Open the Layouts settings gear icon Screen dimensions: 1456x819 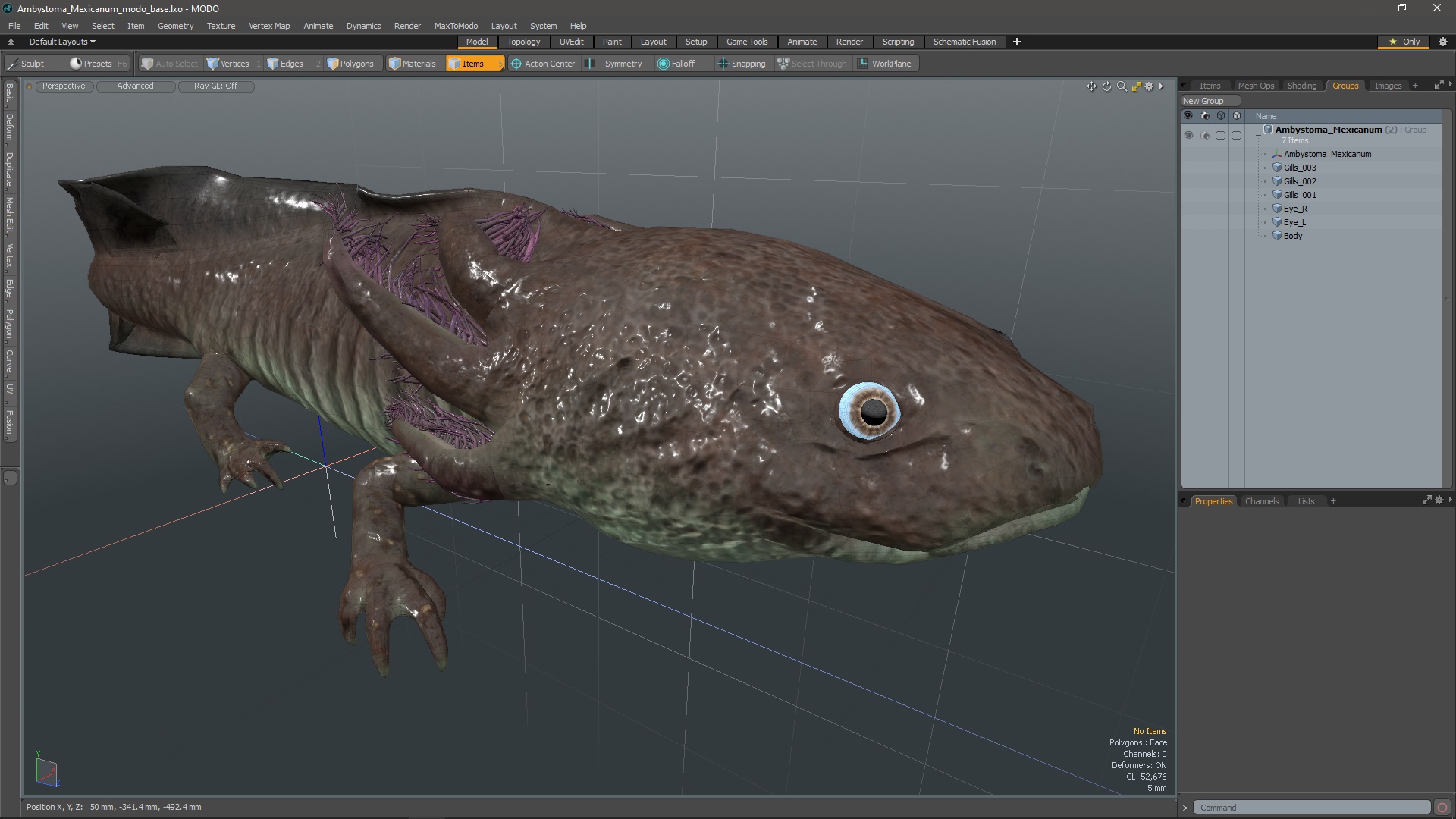[x=1442, y=42]
